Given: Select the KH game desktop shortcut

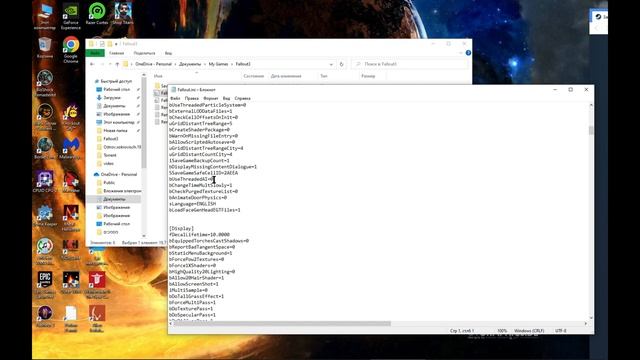Looking at the screenshot, I should 71,249.
